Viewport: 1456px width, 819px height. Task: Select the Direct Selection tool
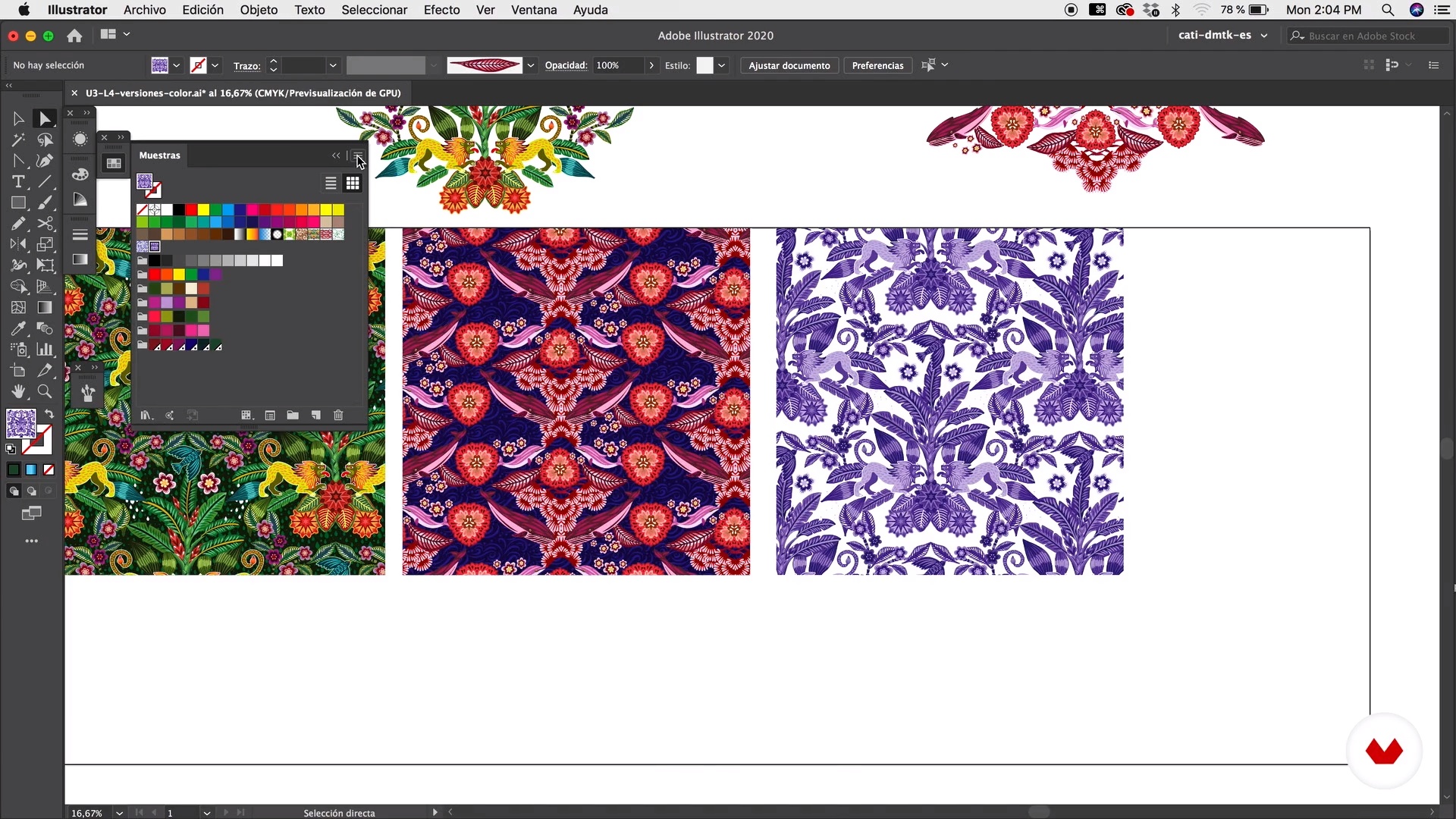45,119
